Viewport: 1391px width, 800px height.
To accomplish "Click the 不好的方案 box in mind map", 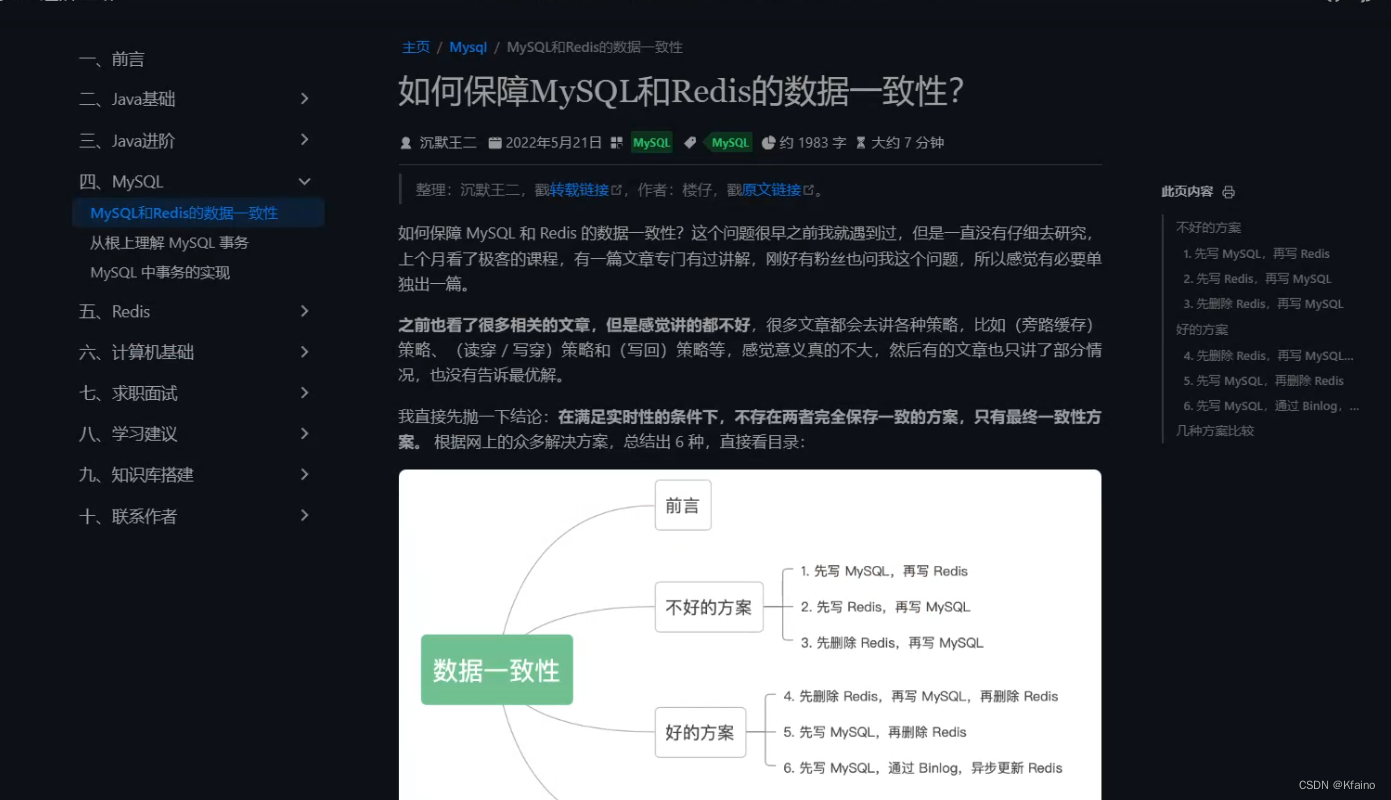I will pyautogui.click(x=709, y=607).
